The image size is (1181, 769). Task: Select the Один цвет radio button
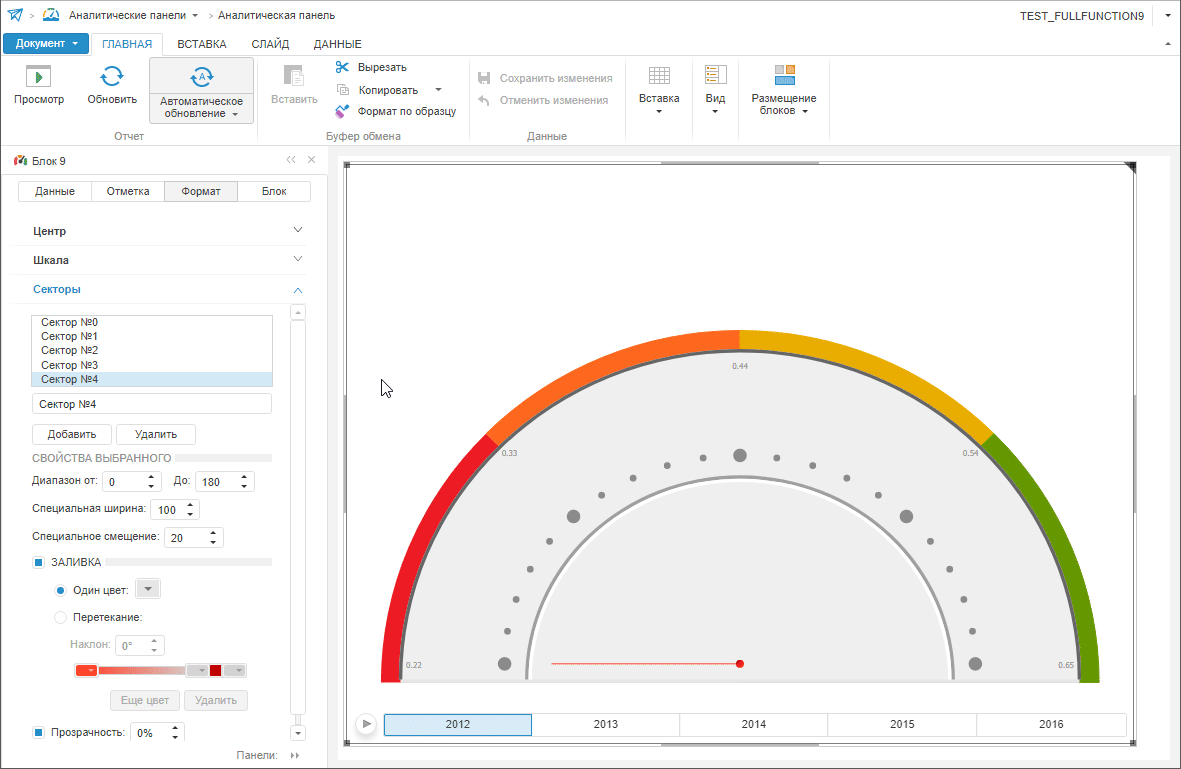pyautogui.click(x=61, y=590)
